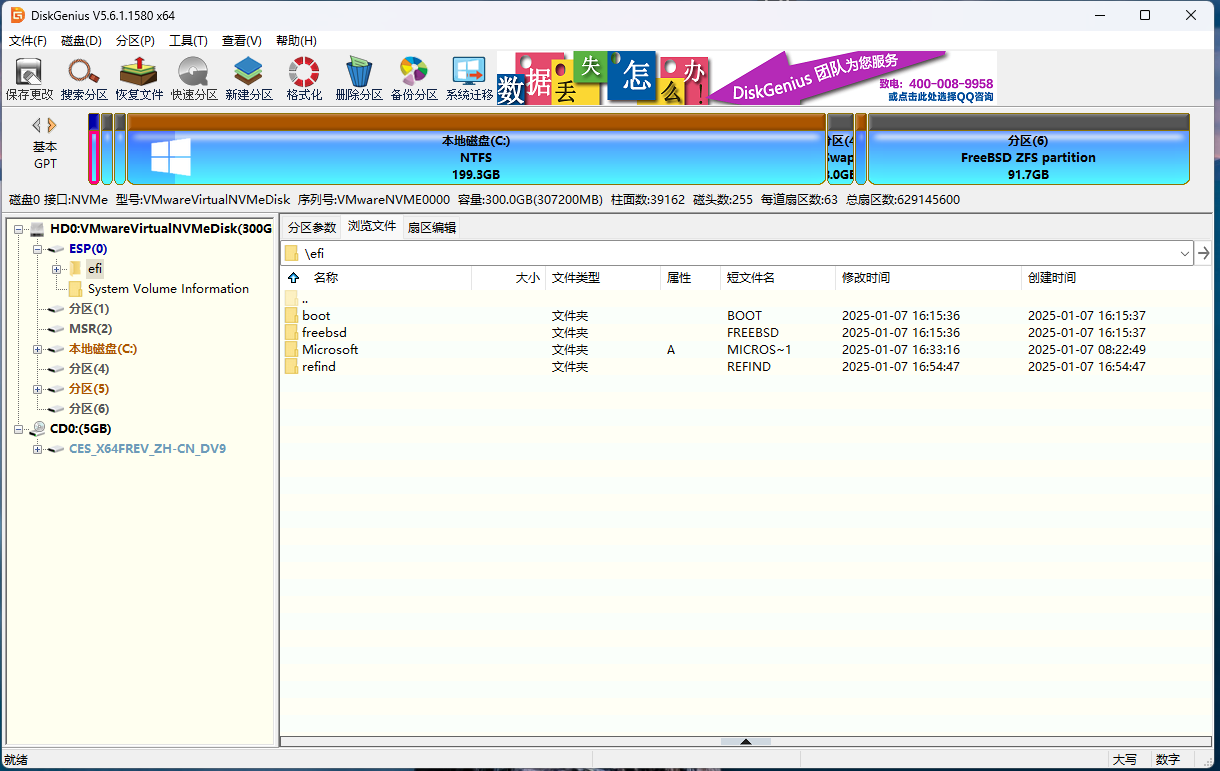This screenshot has height=771, width=1220.
Task: Select MSR(2) in the tree
Action: (90, 329)
